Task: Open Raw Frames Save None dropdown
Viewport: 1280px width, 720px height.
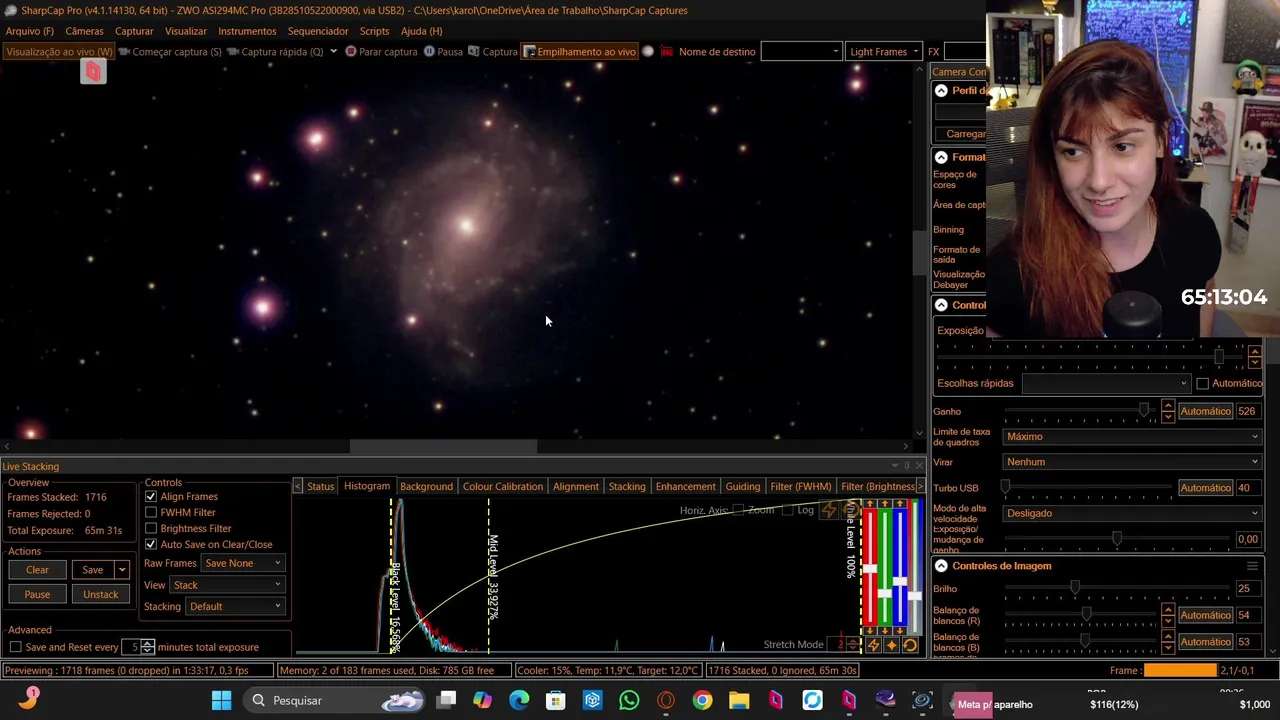Action: (243, 563)
